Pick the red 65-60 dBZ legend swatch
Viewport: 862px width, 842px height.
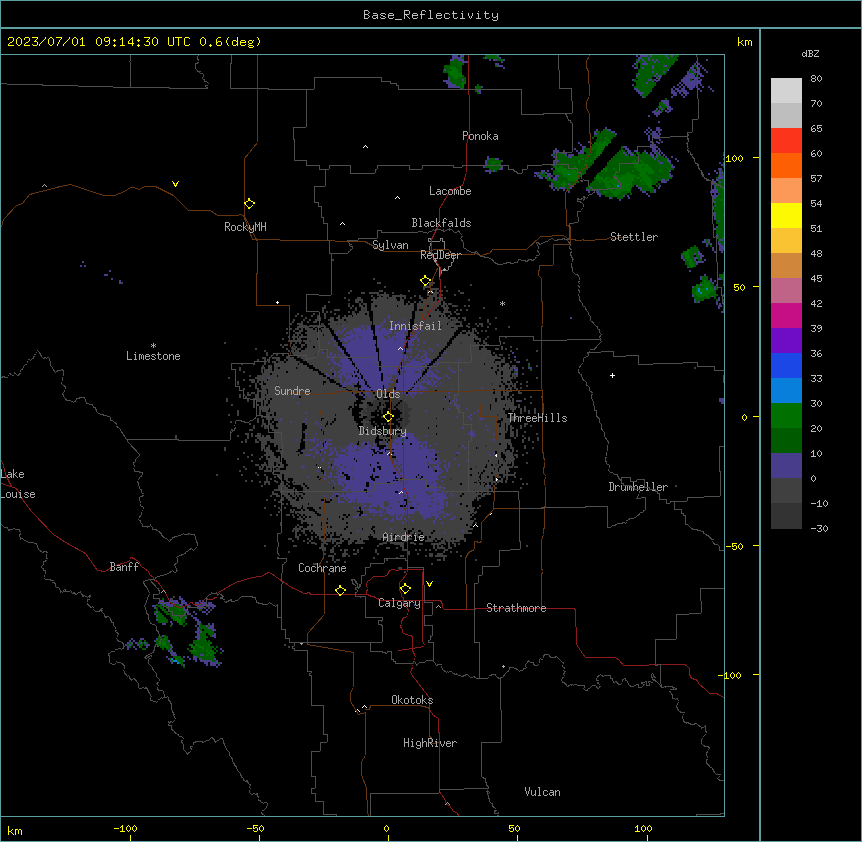point(786,140)
